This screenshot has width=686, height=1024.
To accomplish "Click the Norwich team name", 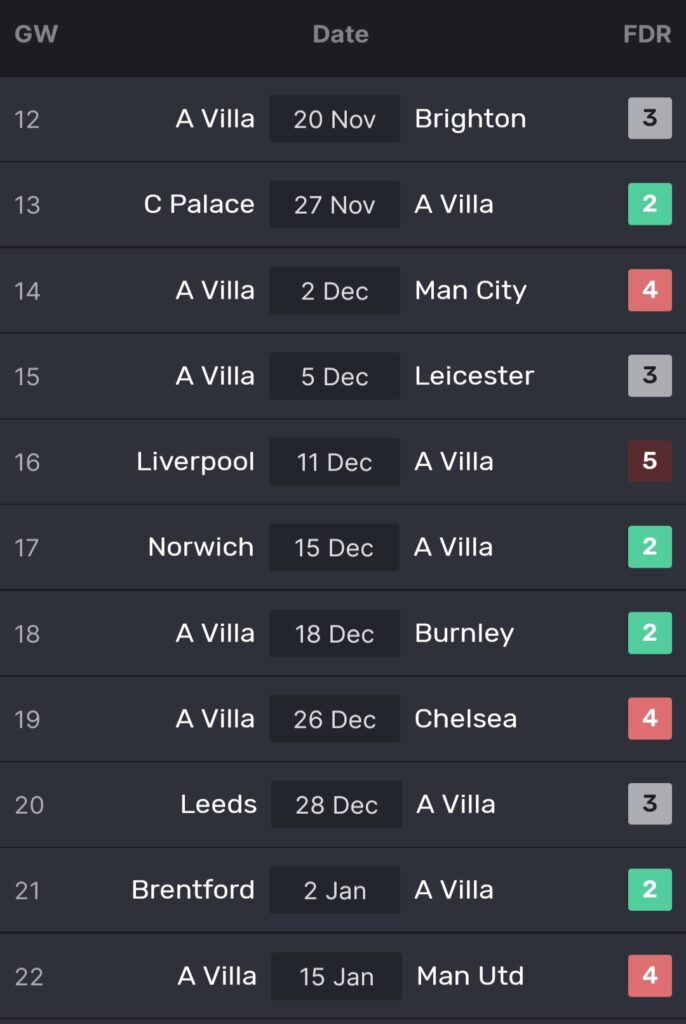I will click(201, 547).
